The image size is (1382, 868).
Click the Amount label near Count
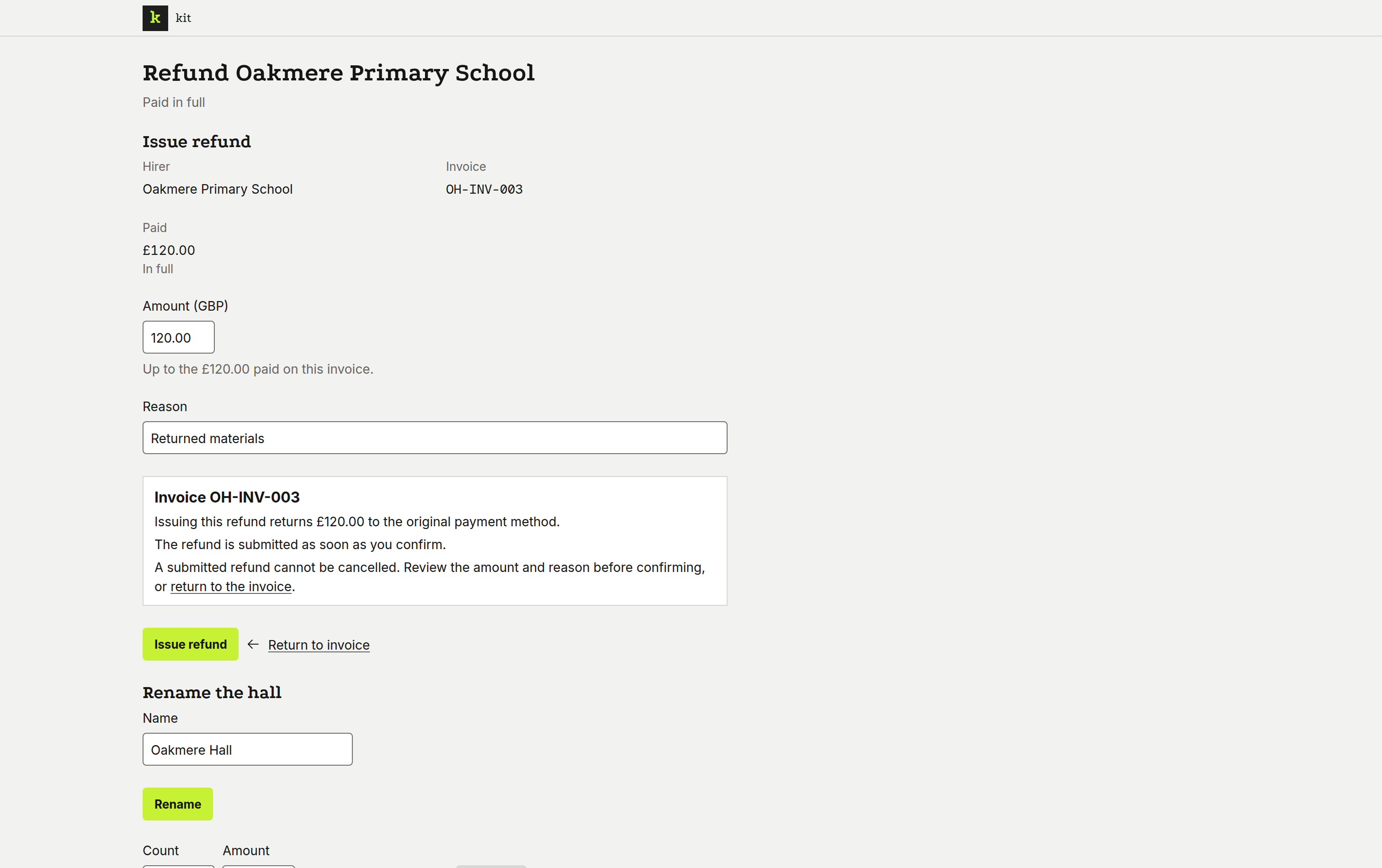click(x=245, y=850)
